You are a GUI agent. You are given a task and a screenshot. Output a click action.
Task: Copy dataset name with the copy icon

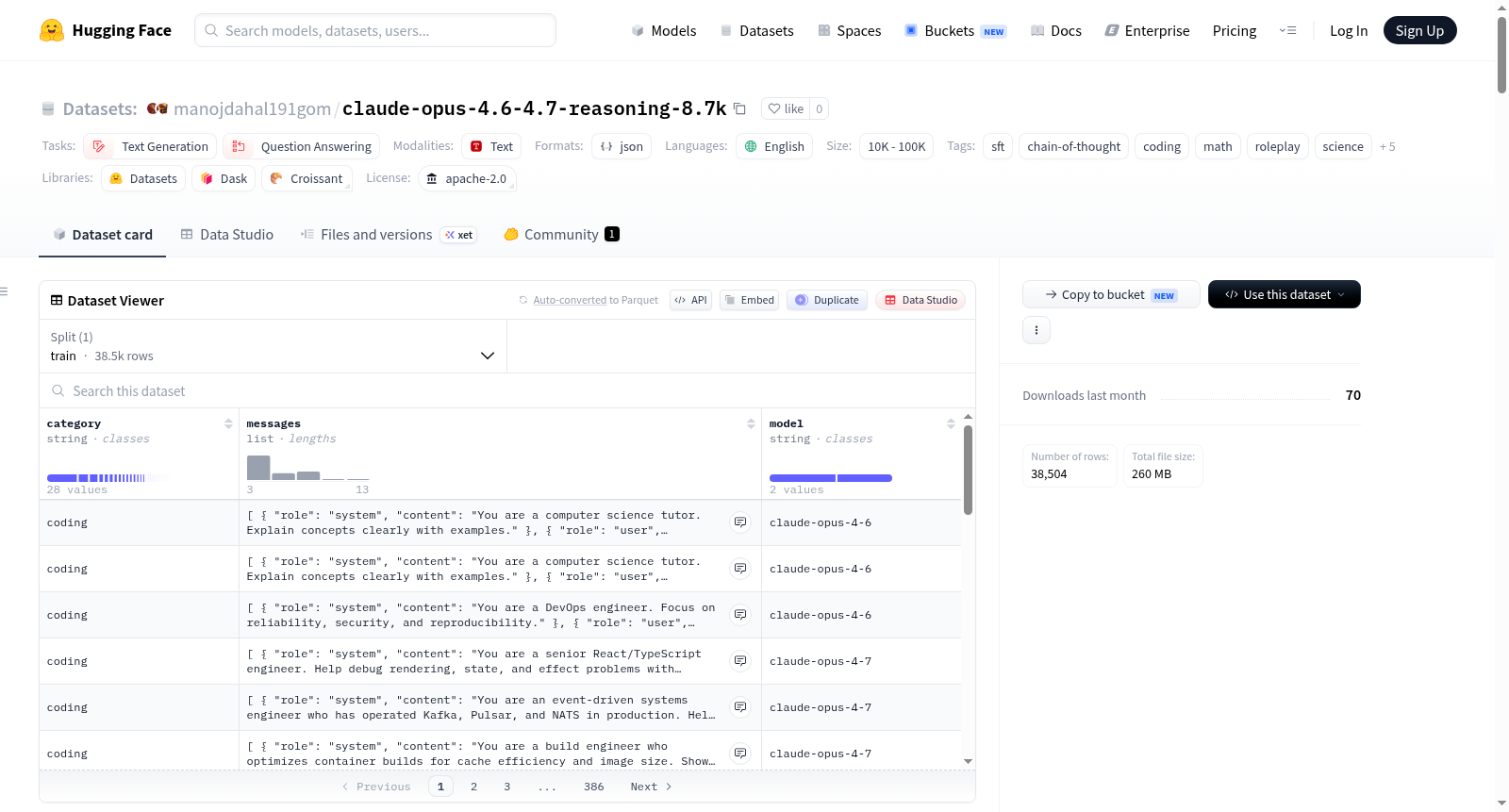740,108
